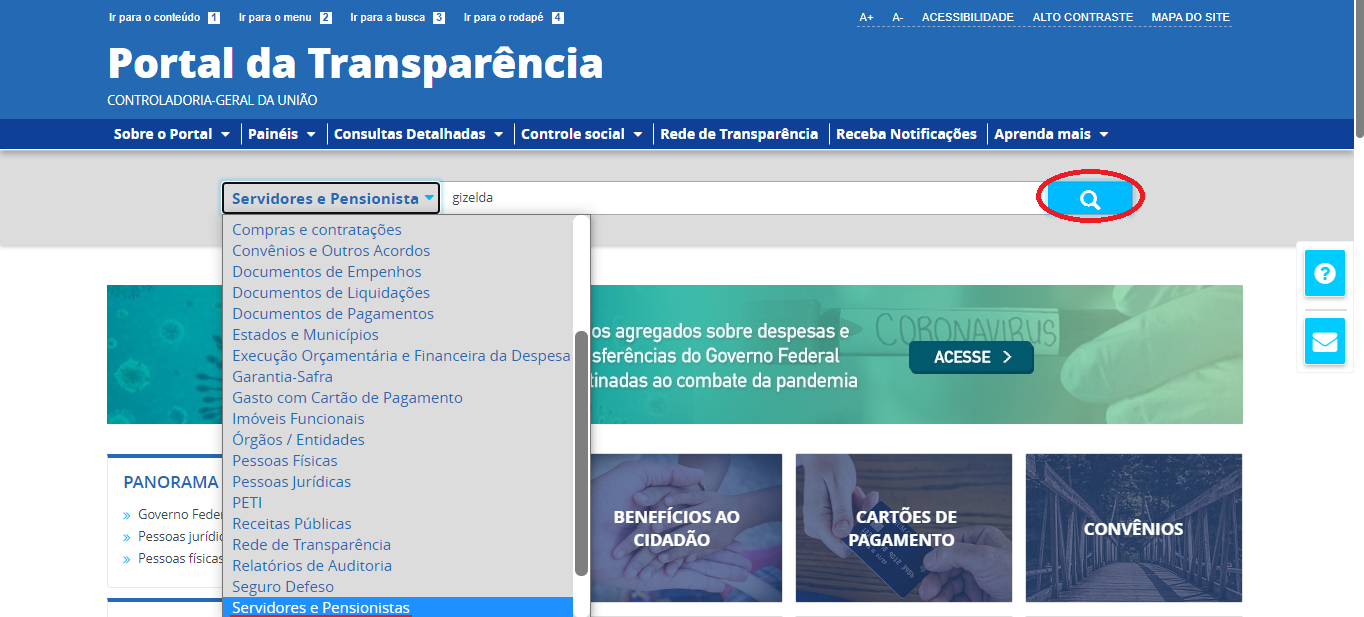Select Imóveis Funcionais option in list
1364x617 pixels.
click(298, 419)
